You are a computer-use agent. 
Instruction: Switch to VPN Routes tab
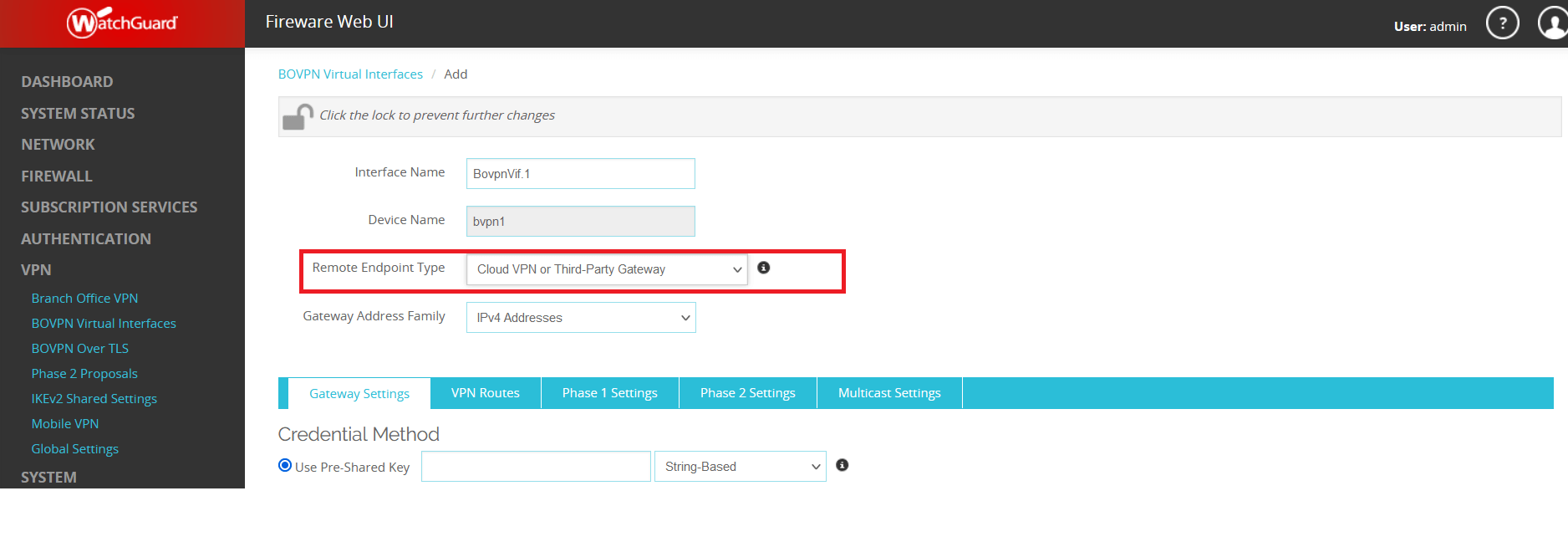tap(486, 393)
